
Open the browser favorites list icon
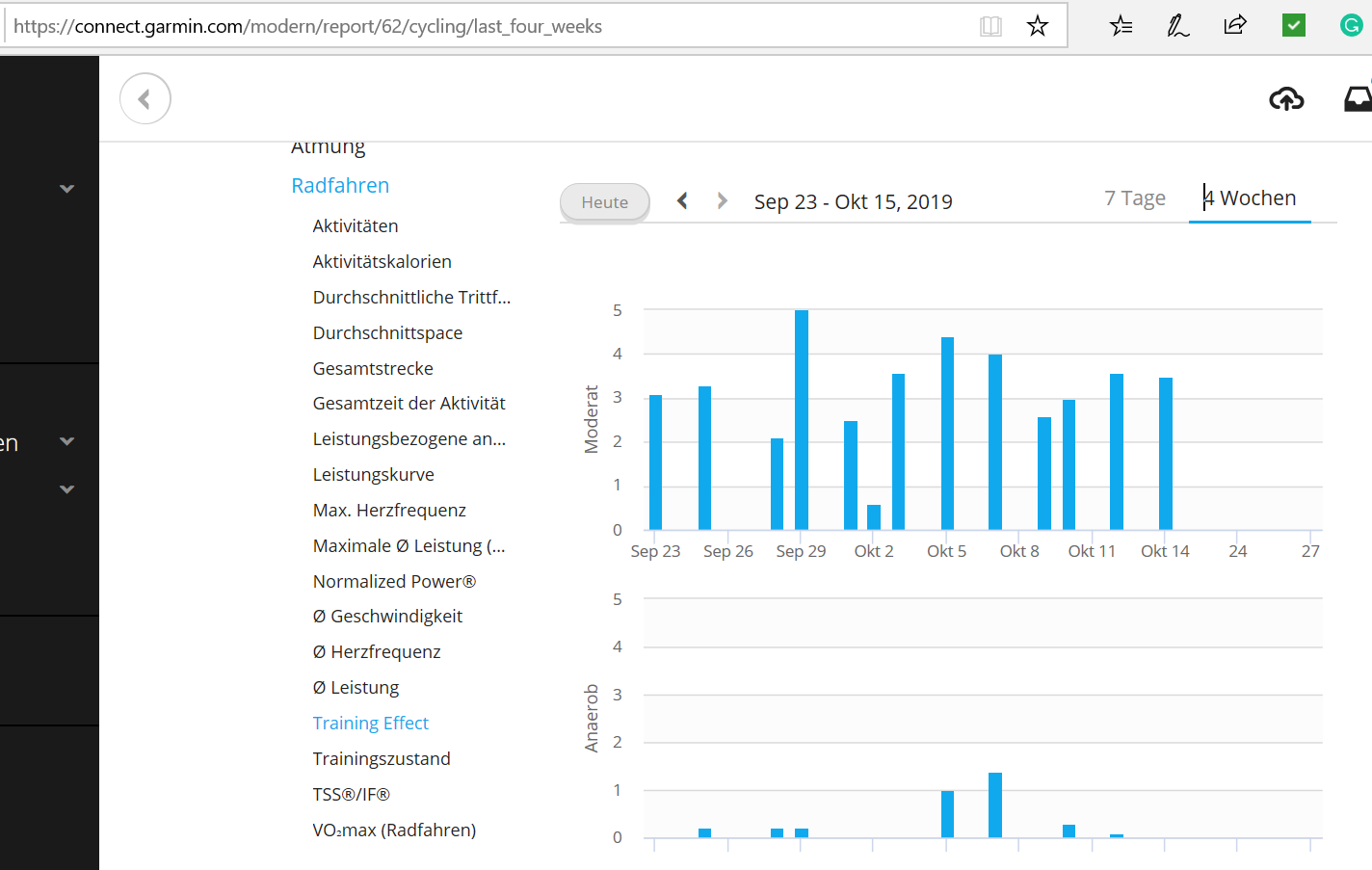pos(1121,26)
